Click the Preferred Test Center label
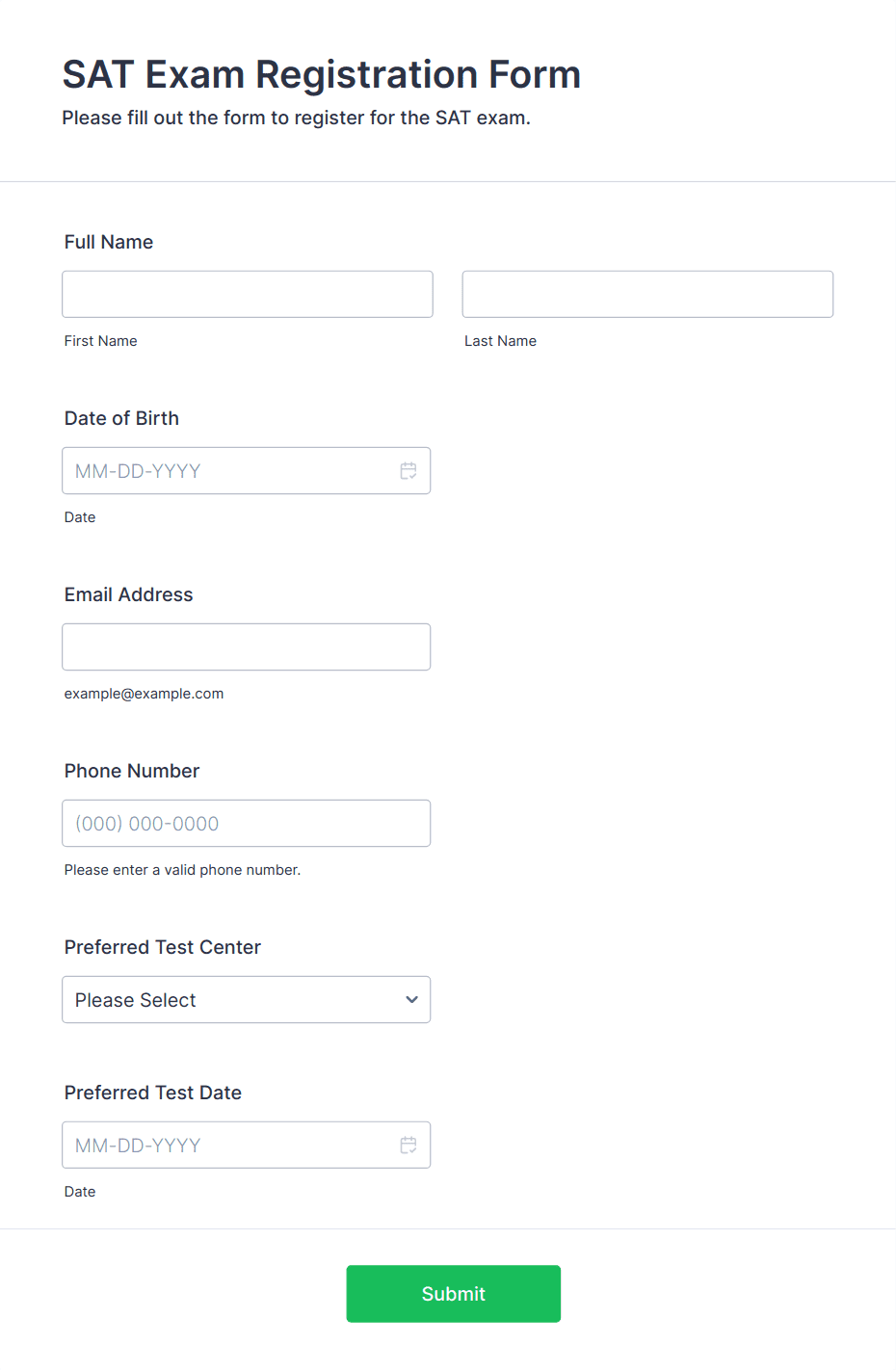The height and width of the screenshot is (1370, 896). pos(163,947)
